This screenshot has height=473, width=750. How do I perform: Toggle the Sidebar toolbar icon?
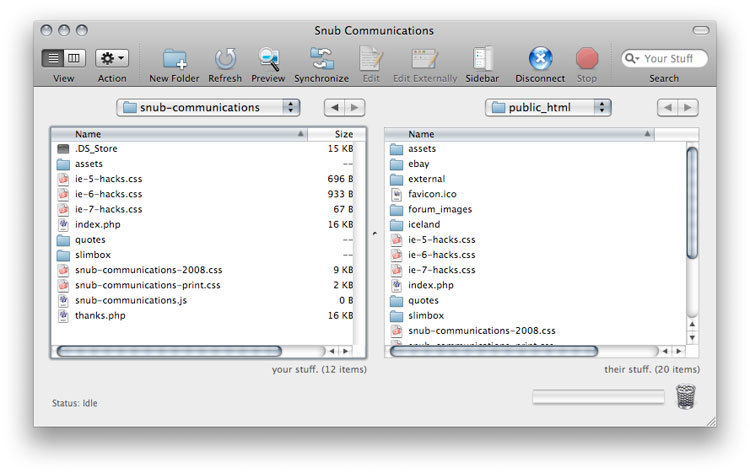pos(482,59)
